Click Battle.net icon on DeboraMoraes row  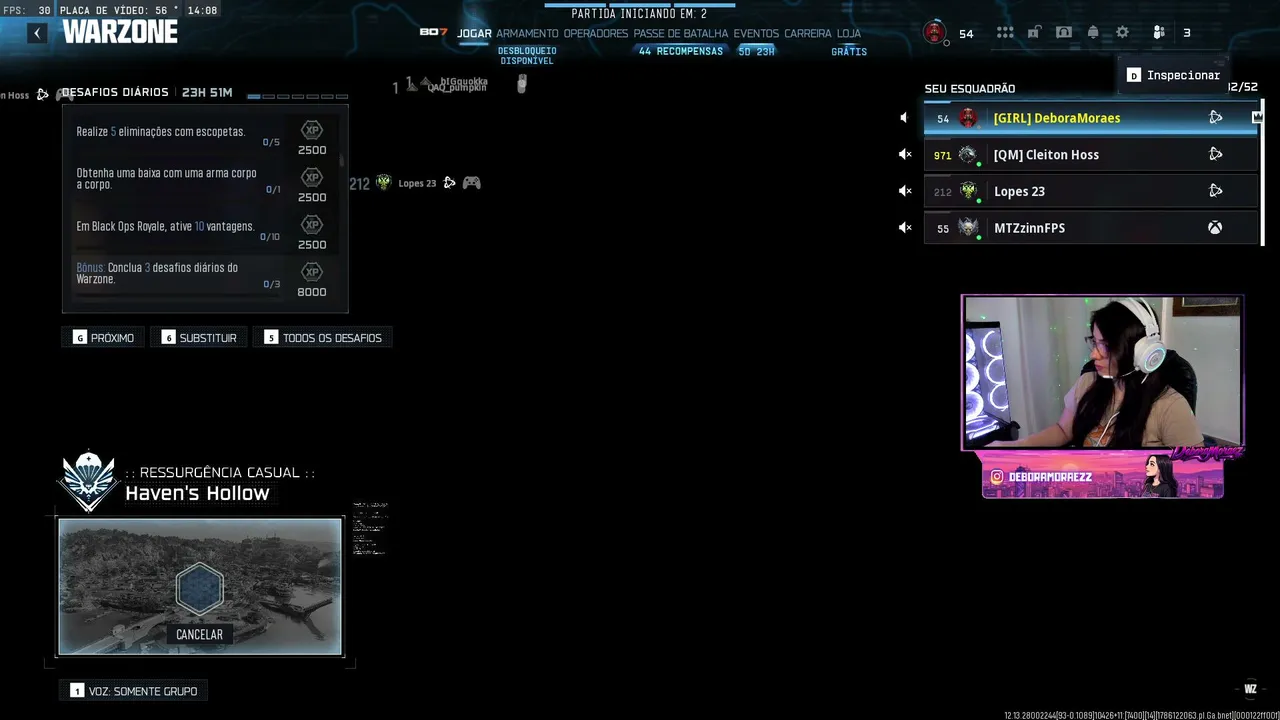1215,117
